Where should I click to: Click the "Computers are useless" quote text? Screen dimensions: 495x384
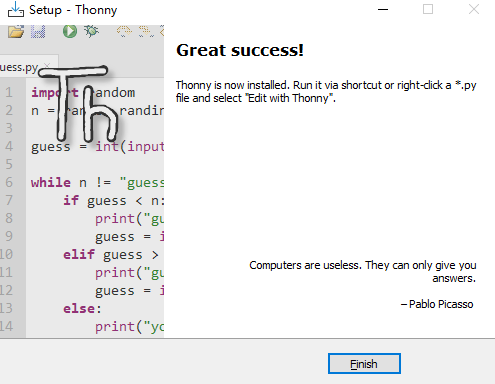point(363,271)
